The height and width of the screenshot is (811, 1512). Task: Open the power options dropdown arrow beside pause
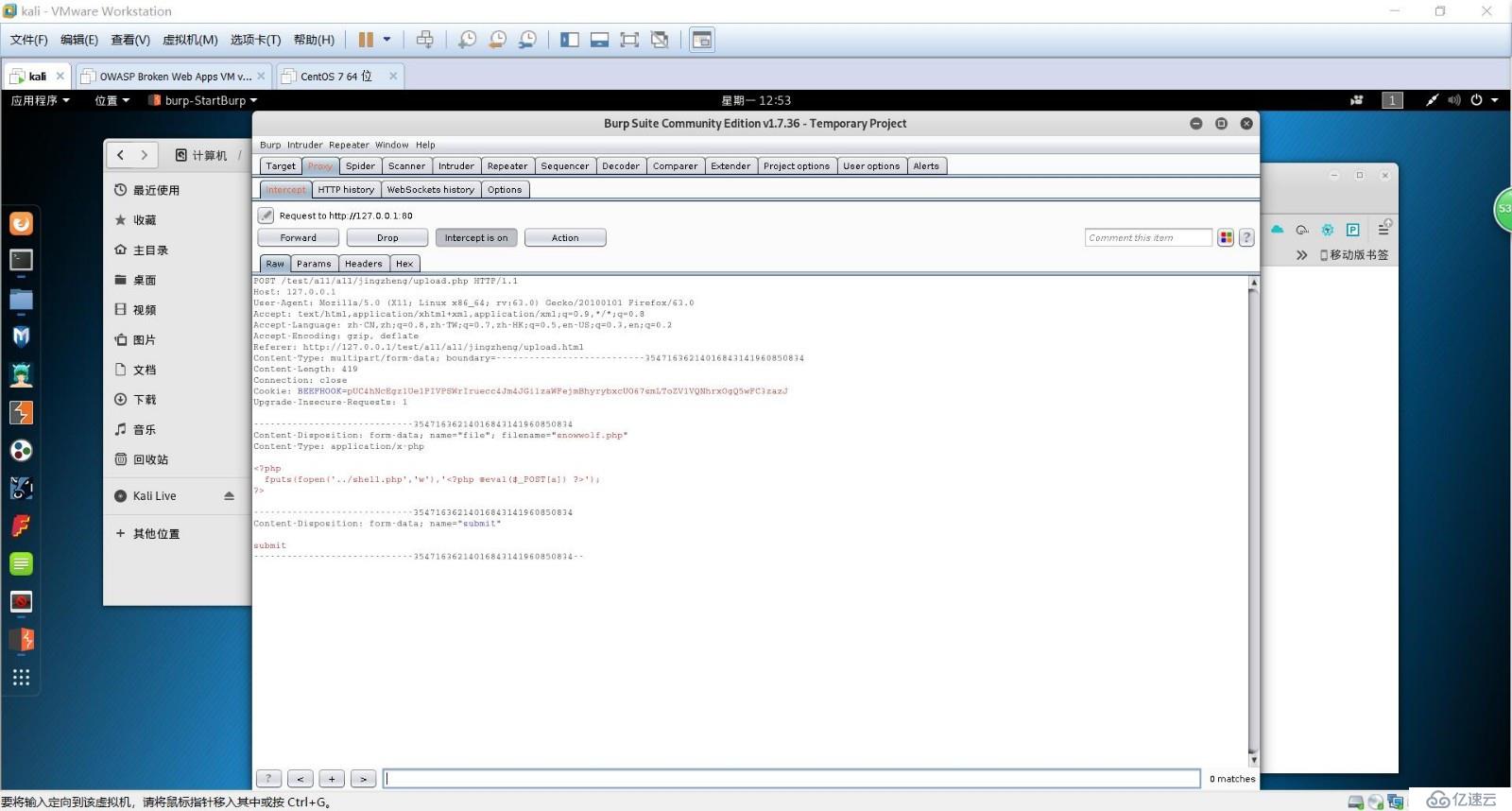coord(387,40)
